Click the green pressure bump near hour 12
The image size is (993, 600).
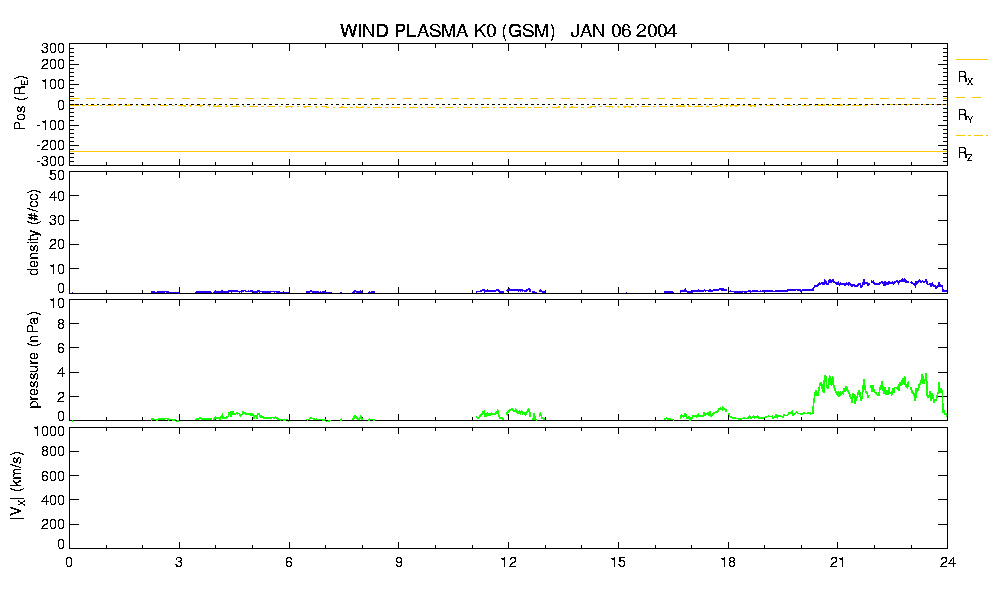[x=510, y=413]
